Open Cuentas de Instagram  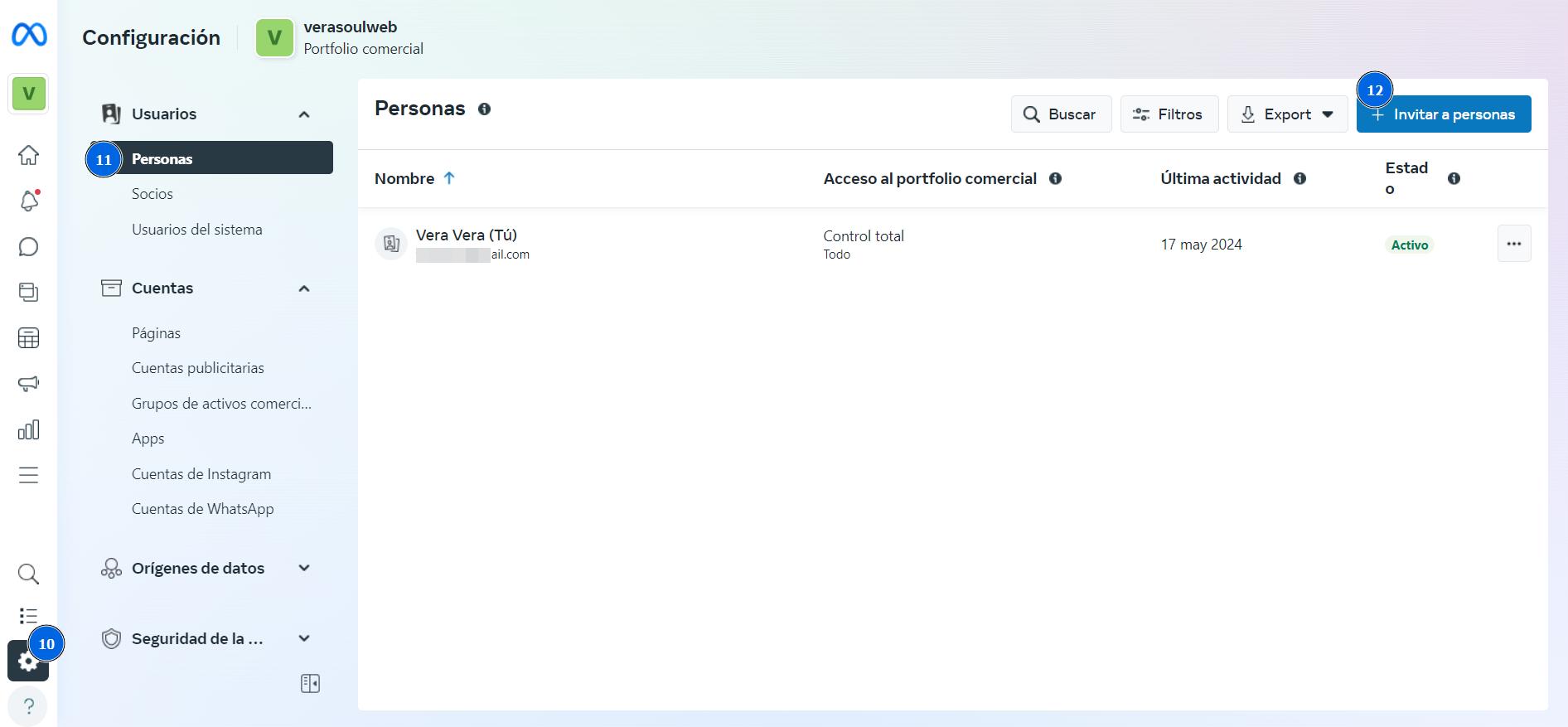(201, 473)
